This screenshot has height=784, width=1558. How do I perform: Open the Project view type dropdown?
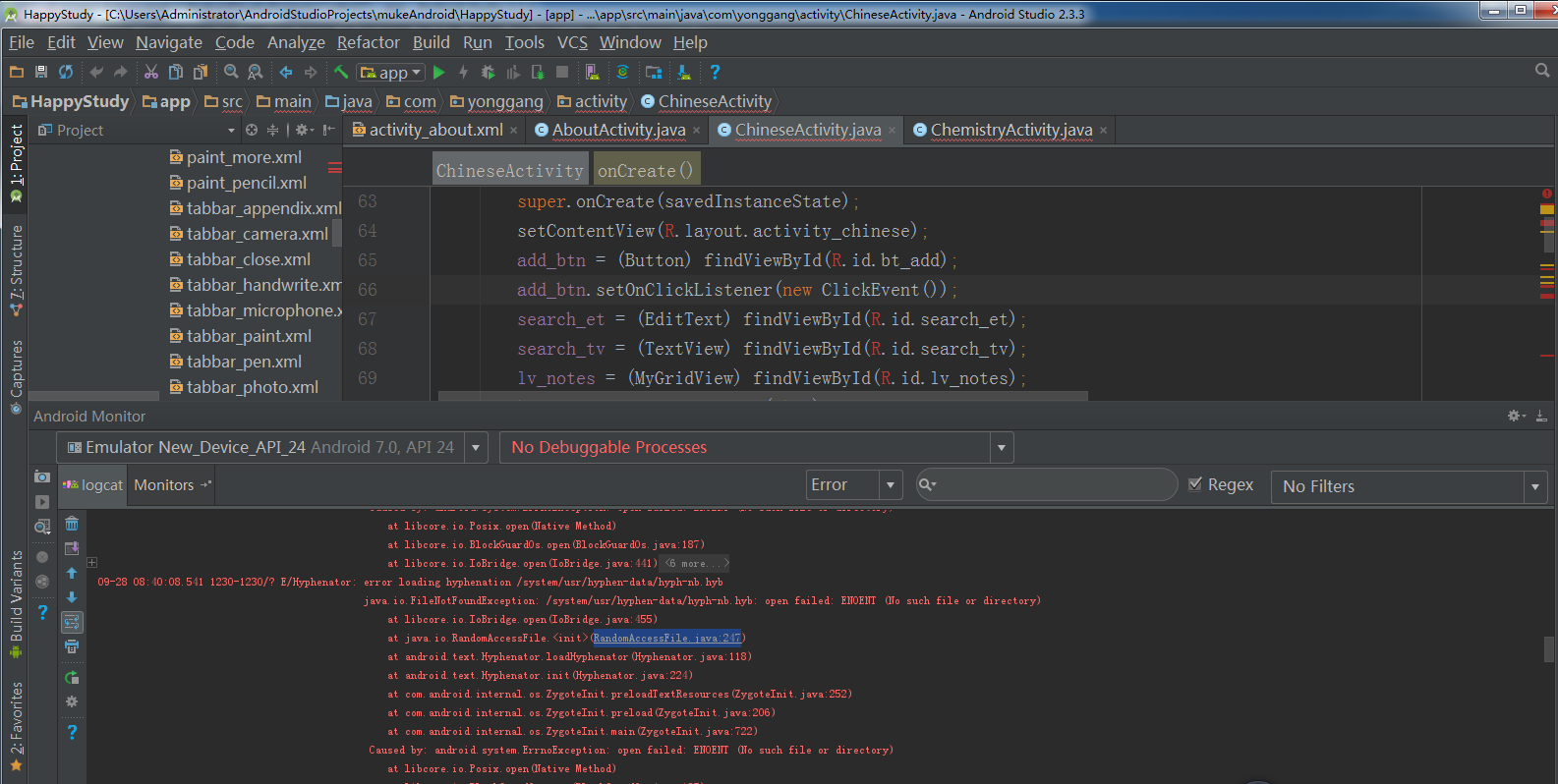pos(232,130)
